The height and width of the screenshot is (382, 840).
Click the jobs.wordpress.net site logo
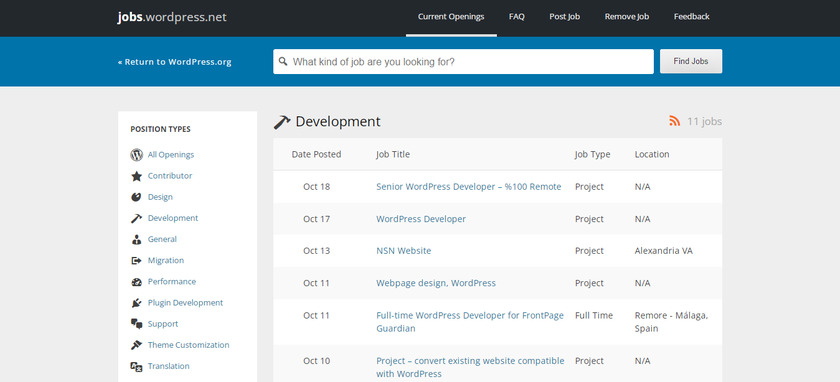point(172,17)
